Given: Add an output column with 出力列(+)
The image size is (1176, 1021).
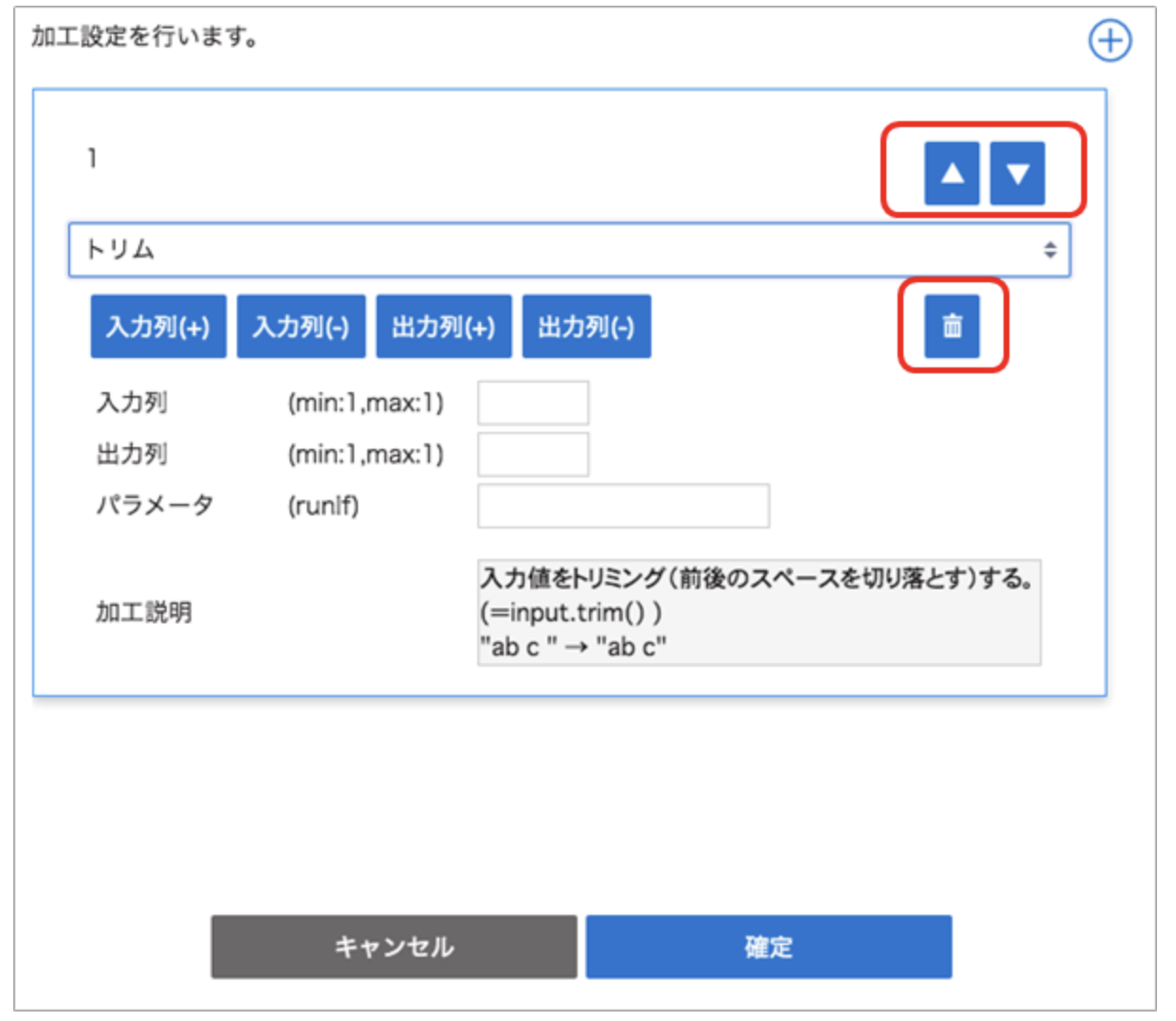Looking at the screenshot, I should [x=443, y=327].
